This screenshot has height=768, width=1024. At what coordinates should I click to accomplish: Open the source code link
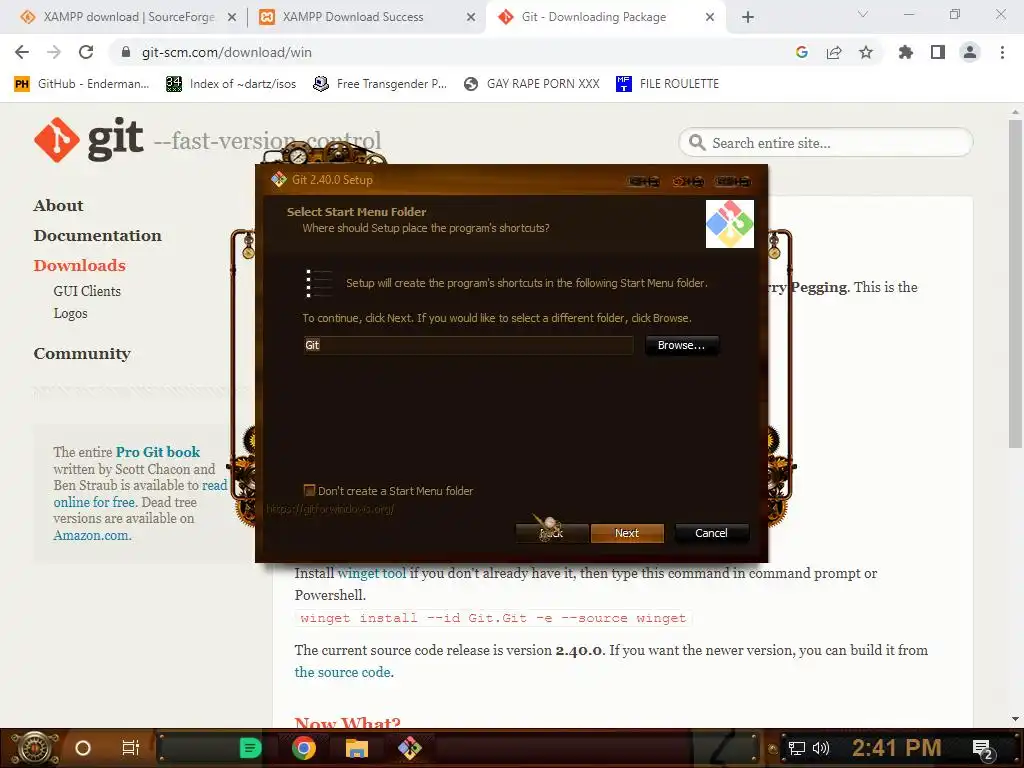point(344,672)
